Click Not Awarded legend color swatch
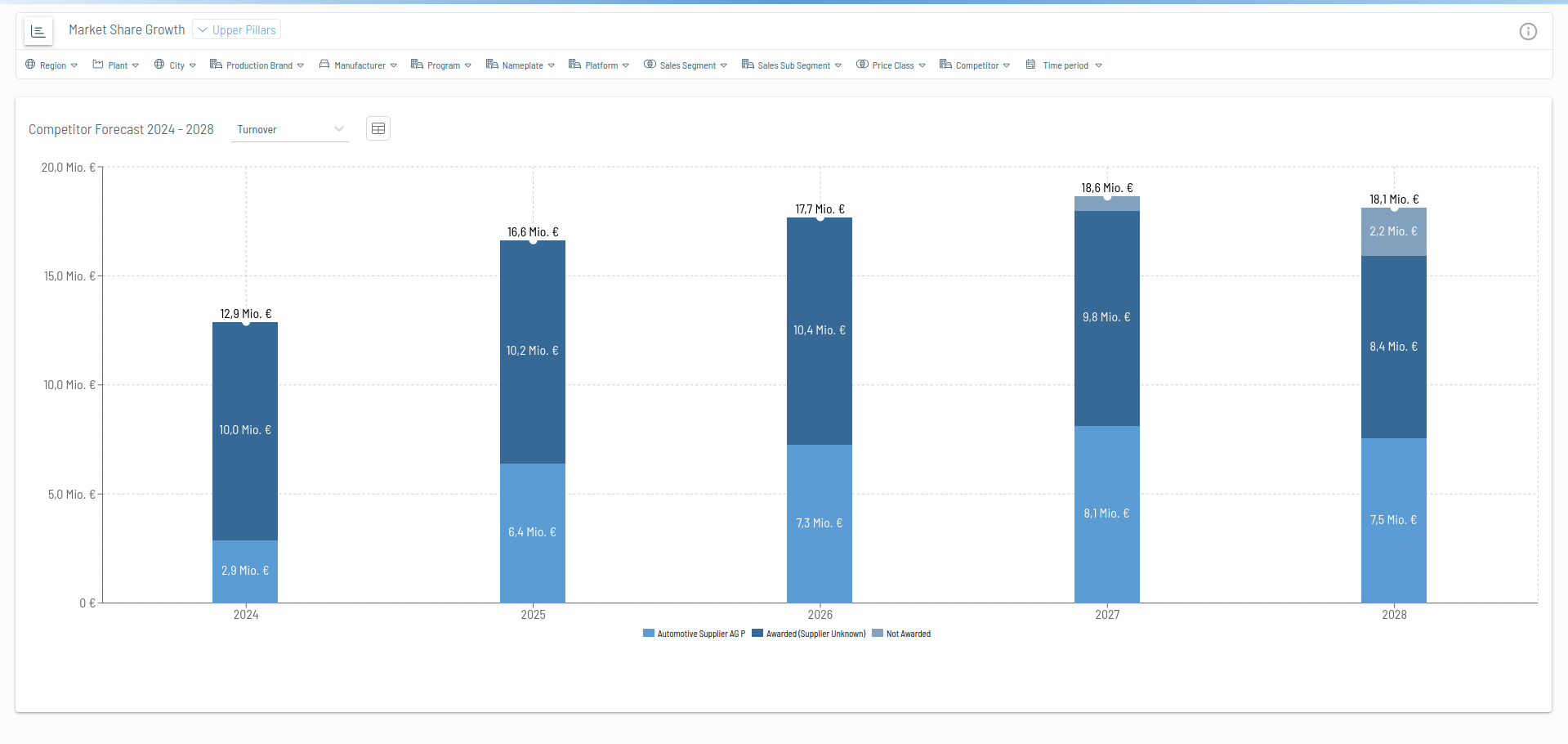Viewport: 1568px width, 744px height. pyautogui.click(x=878, y=633)
